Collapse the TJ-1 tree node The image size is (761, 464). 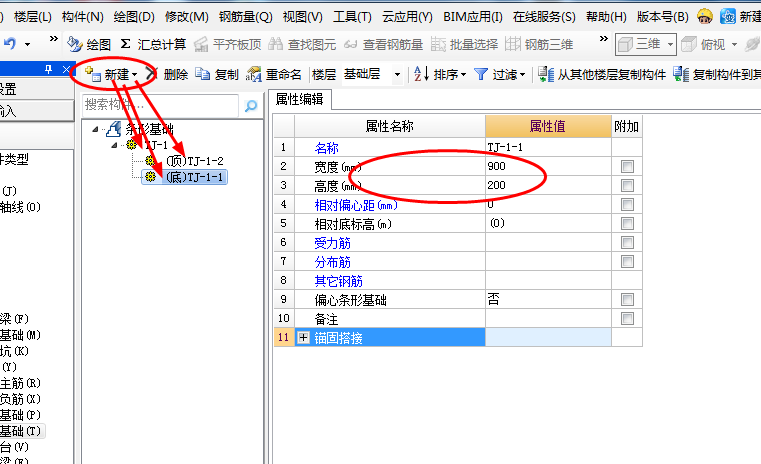click(x=115, y=145)
